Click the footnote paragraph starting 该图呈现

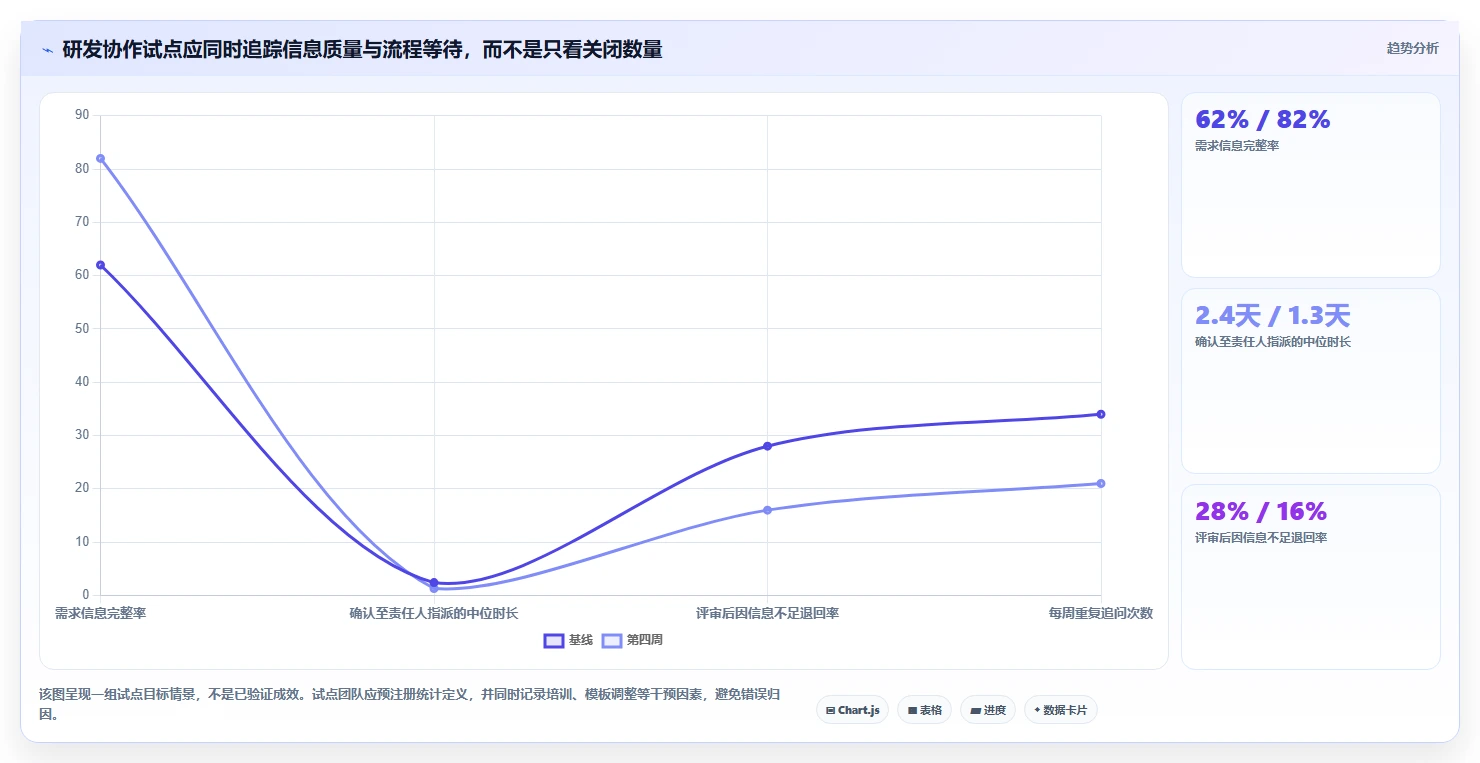(x=410, y=704)
